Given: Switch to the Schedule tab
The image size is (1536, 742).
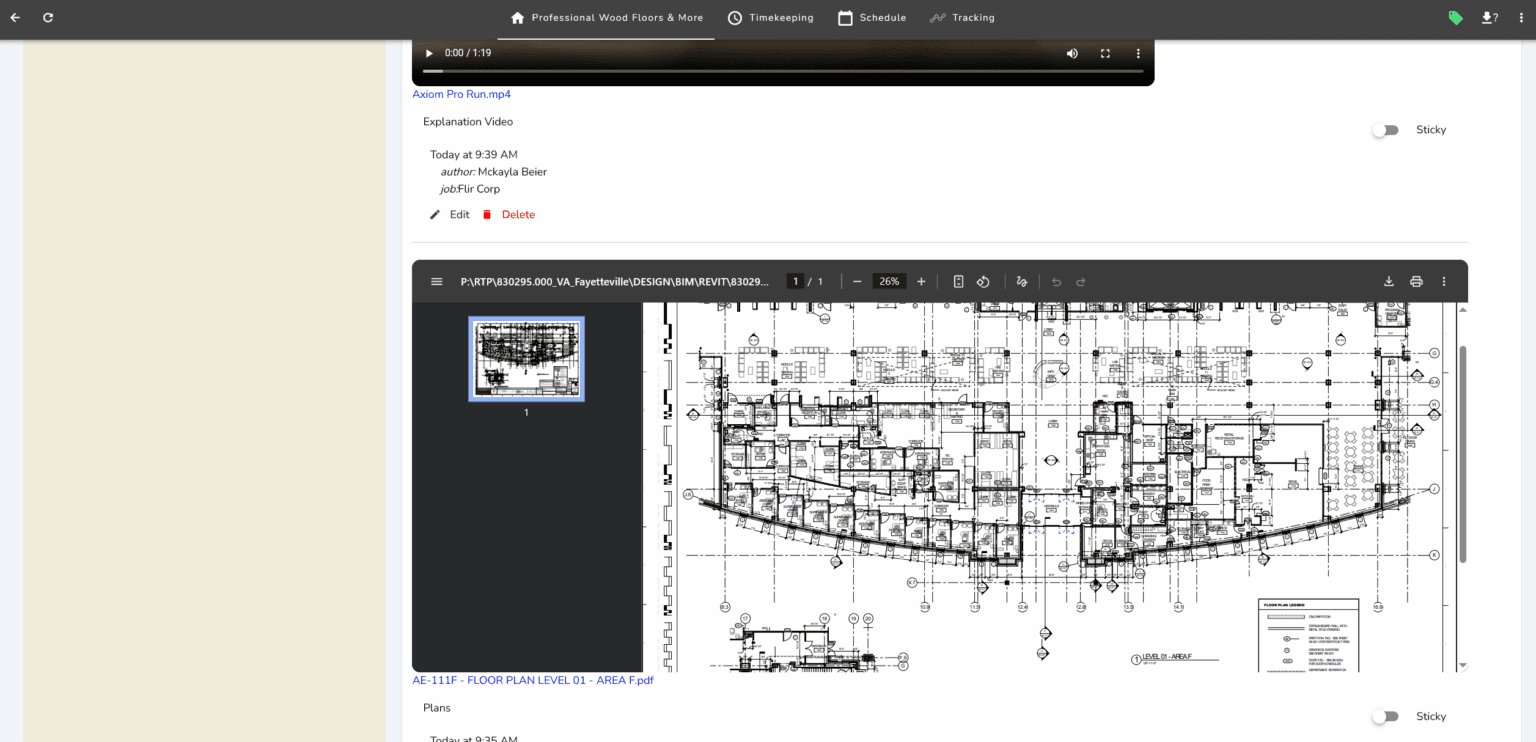Looking at the screenshot, I should [x=872, y=18].
